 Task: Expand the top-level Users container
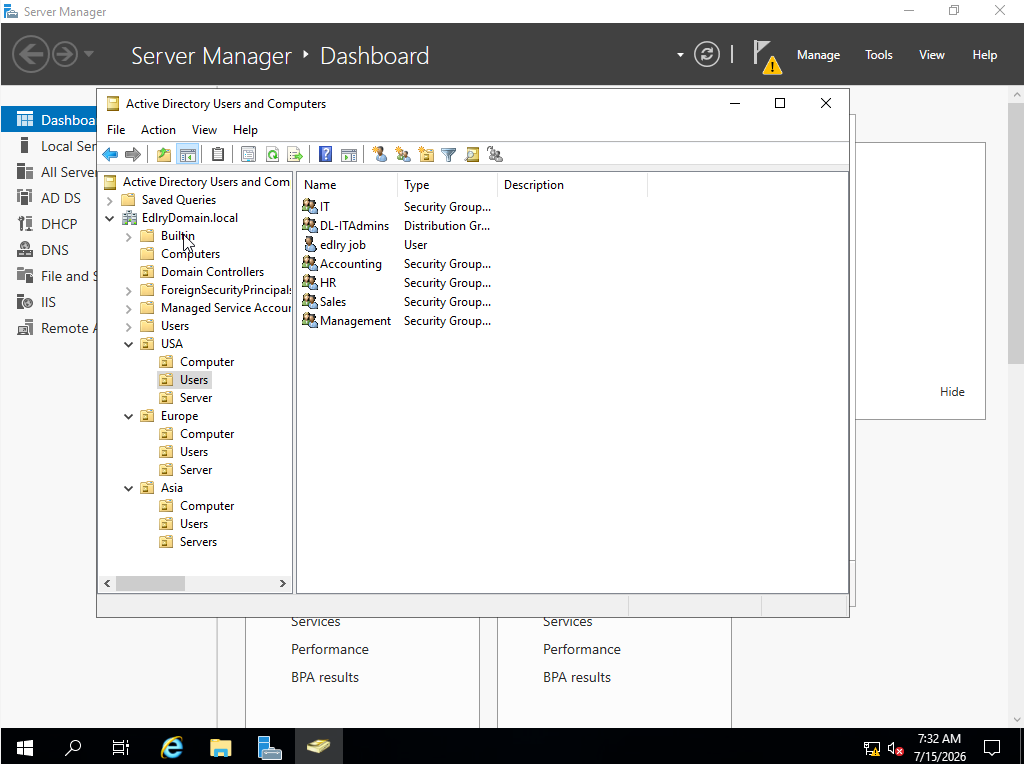pyautogui.click(x=129, y=326)
